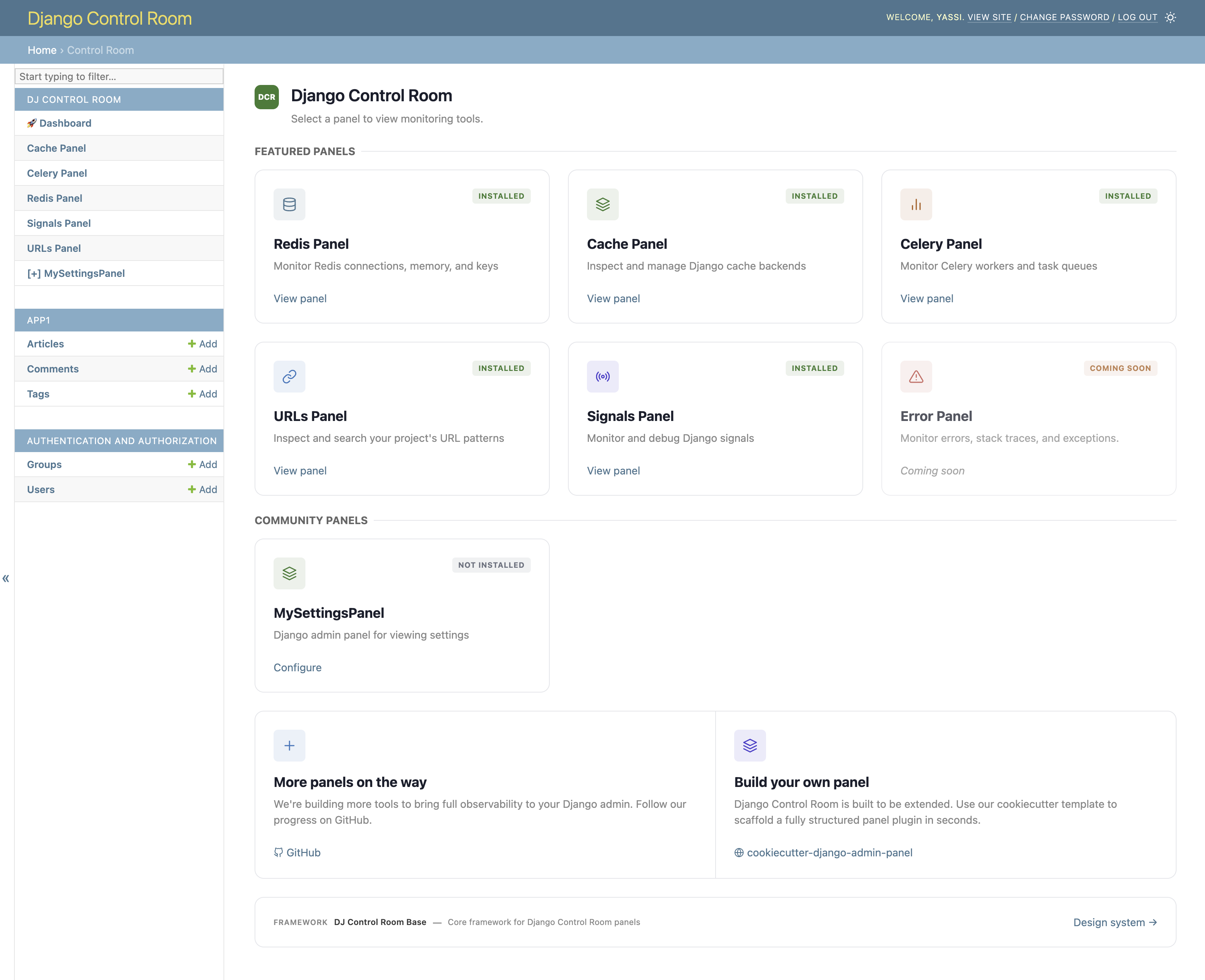
Task: Click the green DCR logo badge
Action: pyautogui.click(x=266, y=97)
